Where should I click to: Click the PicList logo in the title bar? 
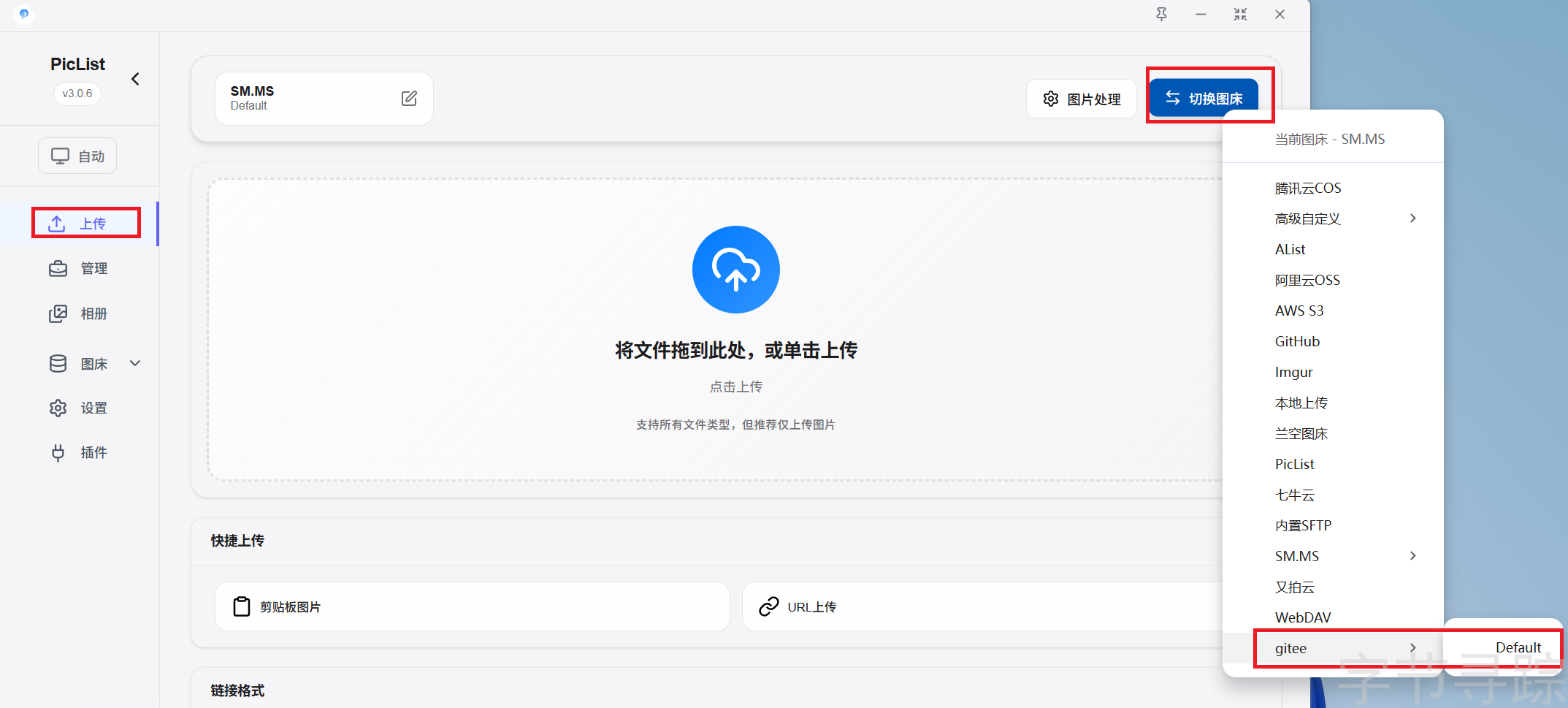[23, 14]
